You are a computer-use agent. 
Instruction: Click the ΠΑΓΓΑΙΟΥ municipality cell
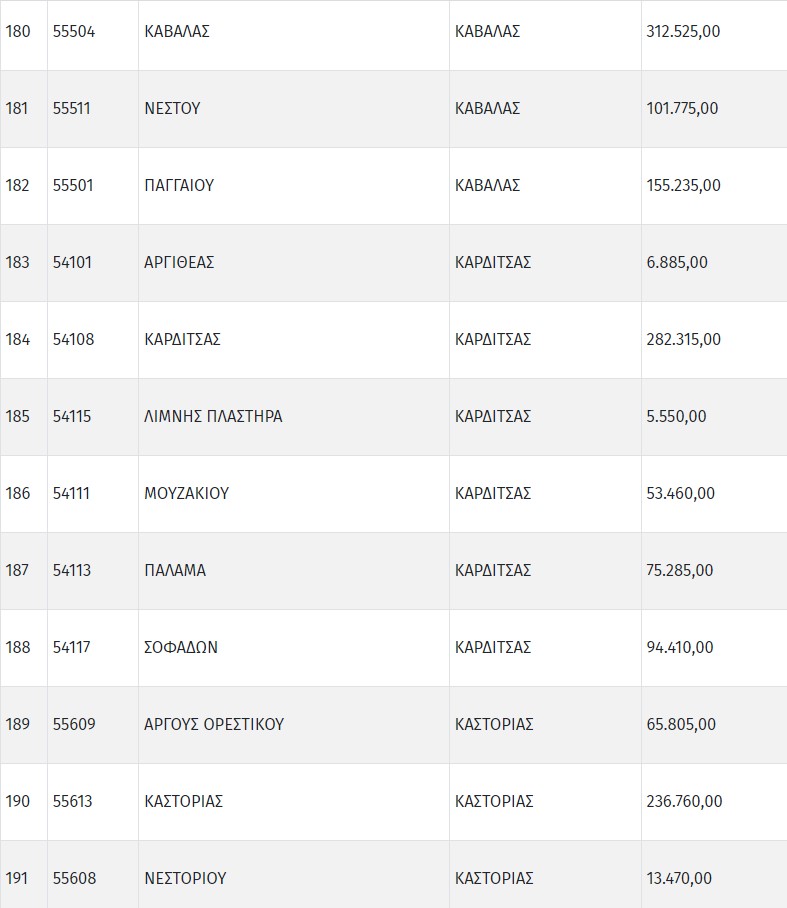point(180,185)
